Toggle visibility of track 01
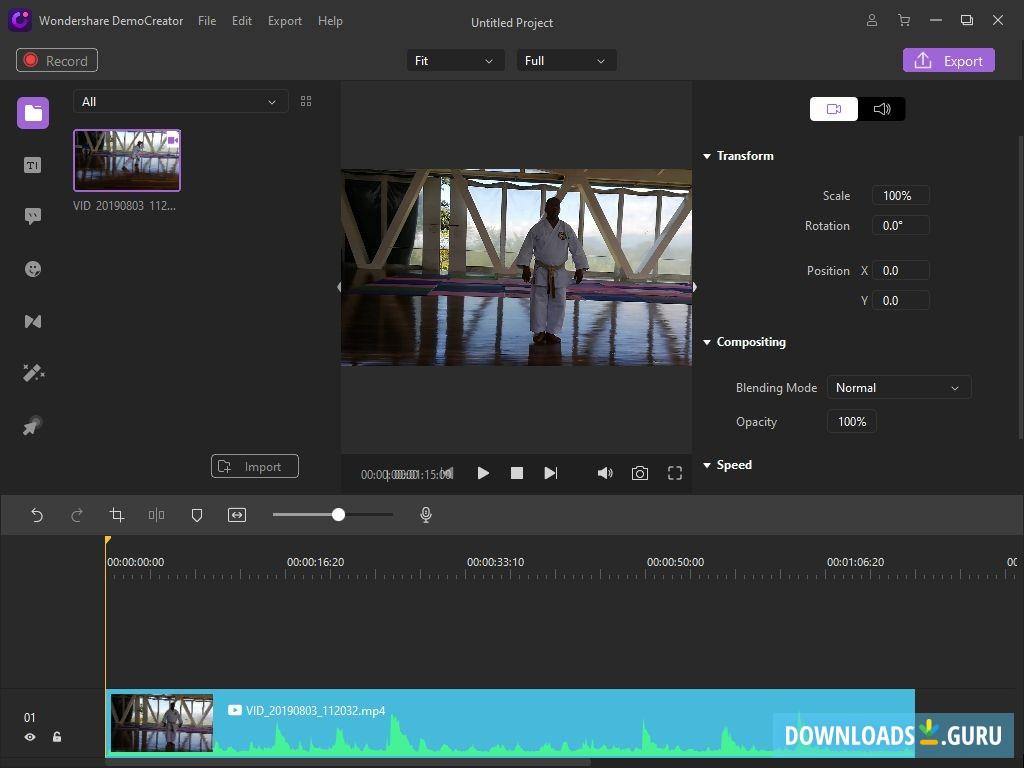The image size is (1024, 768). coord(30,737)
